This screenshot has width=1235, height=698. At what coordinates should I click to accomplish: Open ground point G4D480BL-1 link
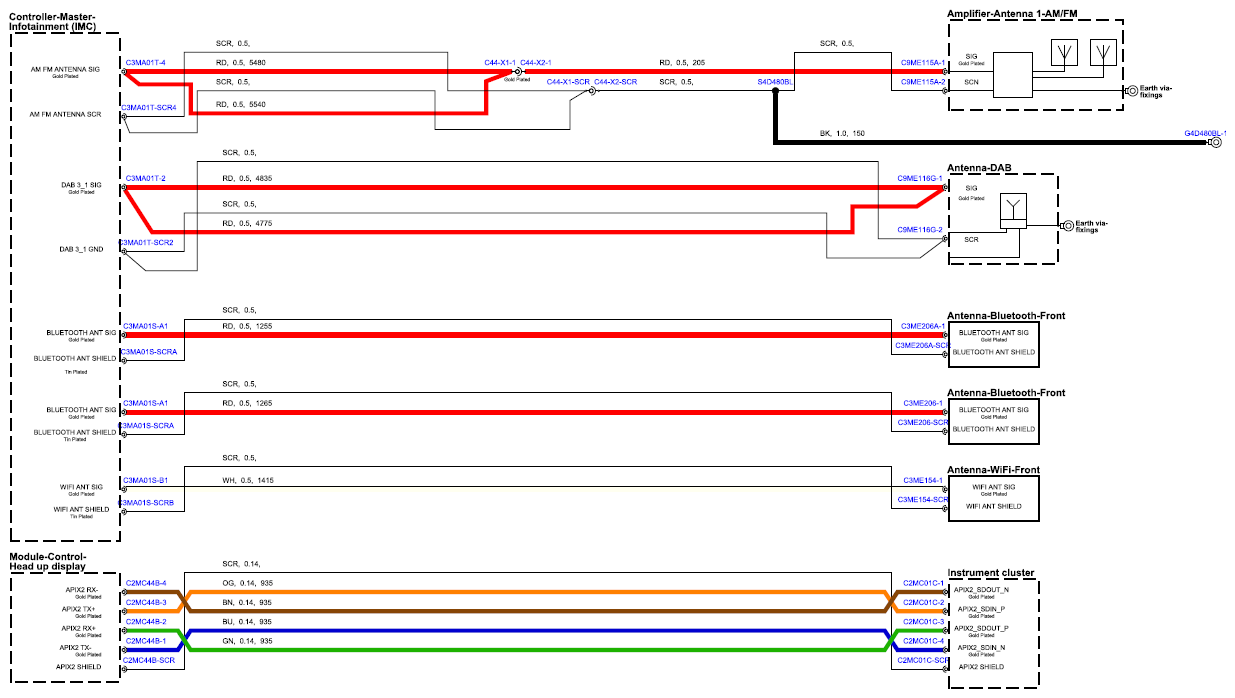(1206, 133)
